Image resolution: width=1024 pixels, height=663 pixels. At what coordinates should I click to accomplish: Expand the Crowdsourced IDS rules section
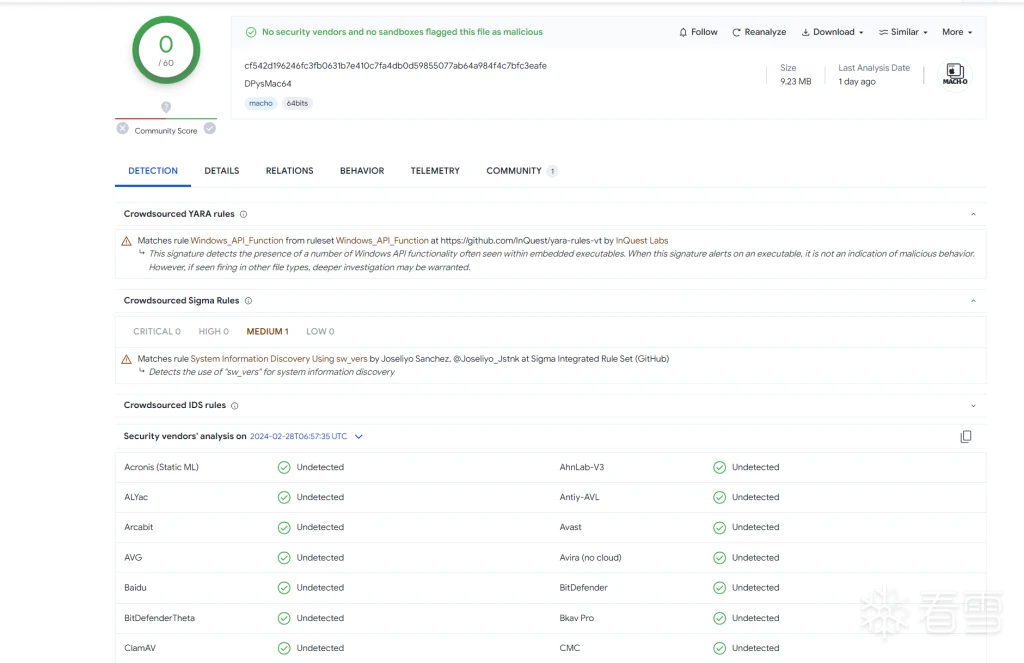972,406
